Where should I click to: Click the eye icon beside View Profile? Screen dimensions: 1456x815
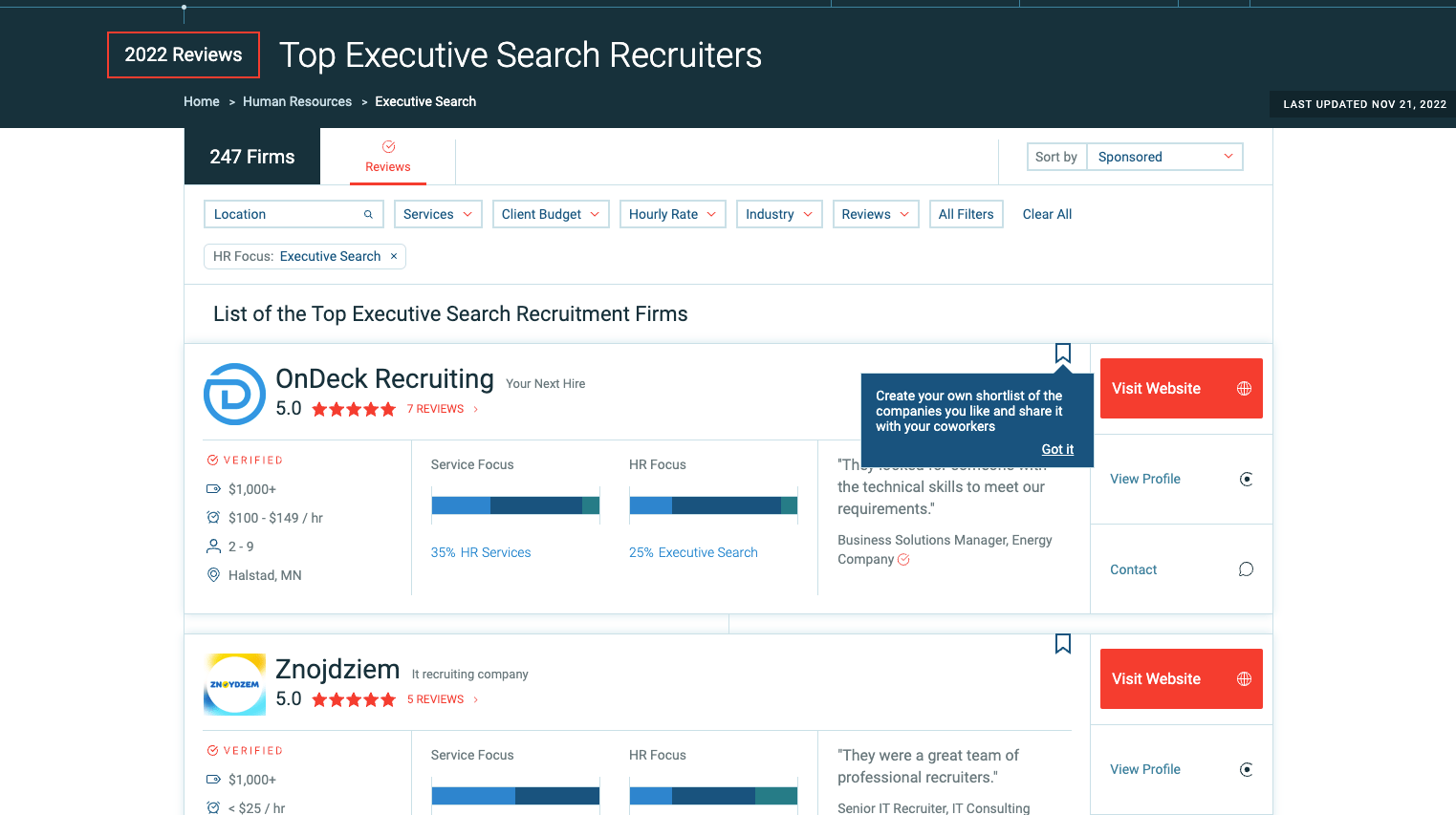pyautogui.click(x=1246, y=479)
